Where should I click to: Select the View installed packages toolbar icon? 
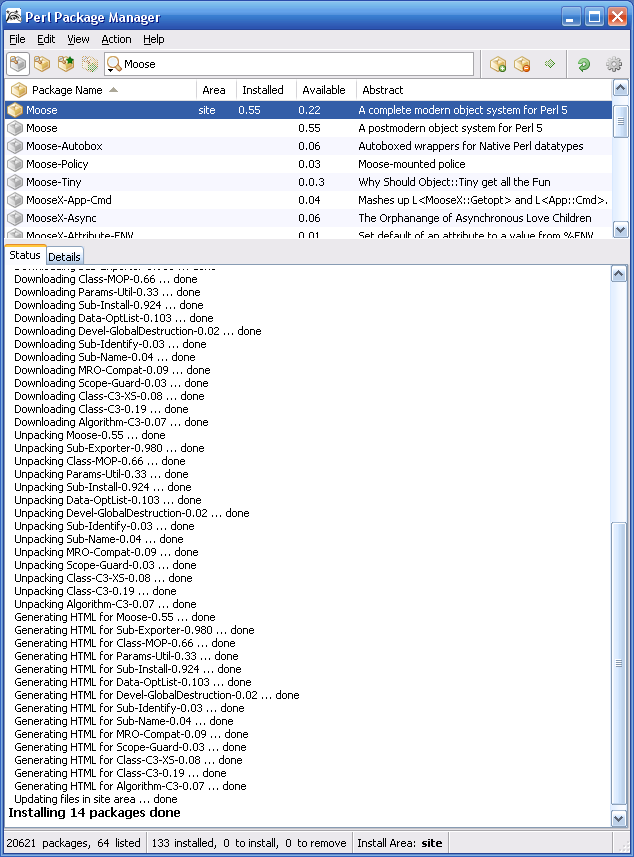(42, 64)
